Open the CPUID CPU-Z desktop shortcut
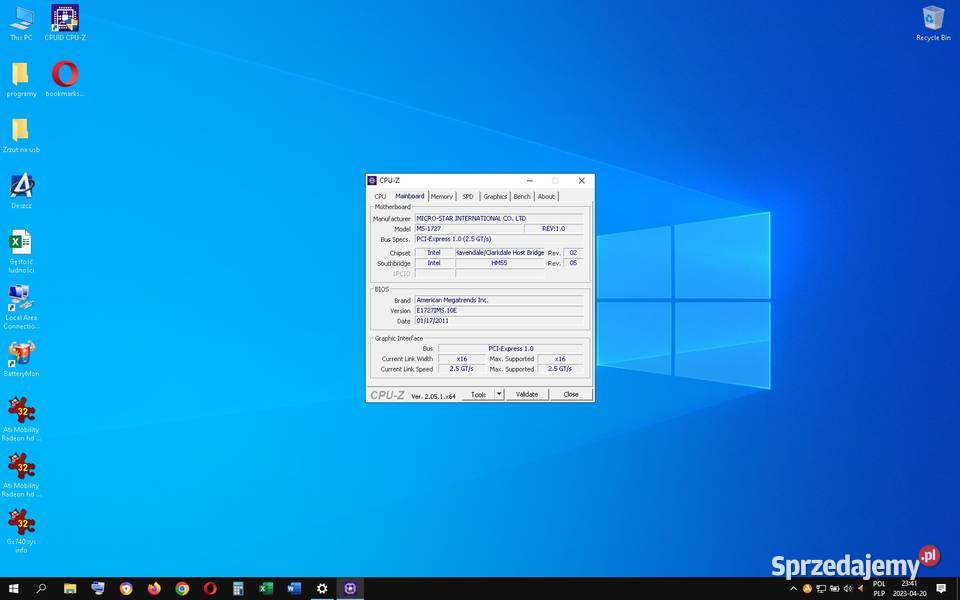Screen dimensions: 960x600 point(65,23)
